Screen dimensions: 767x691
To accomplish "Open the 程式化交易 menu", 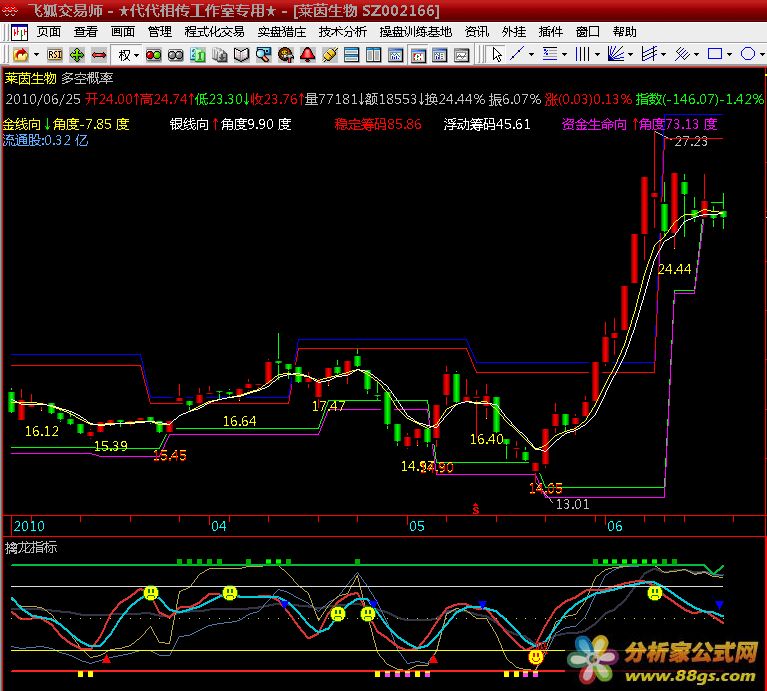I will click(x=214, y=32).
